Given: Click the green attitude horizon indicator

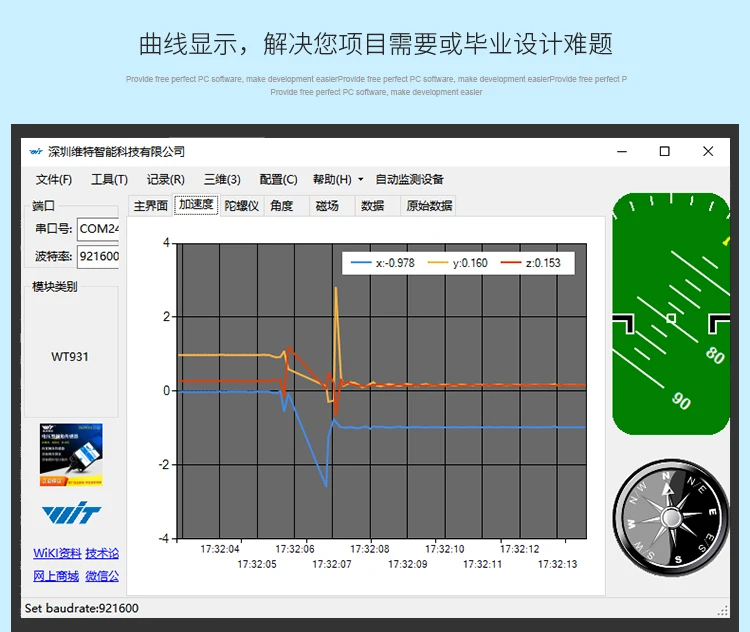Looking at the screenshot, I should (x=671, y=314).
